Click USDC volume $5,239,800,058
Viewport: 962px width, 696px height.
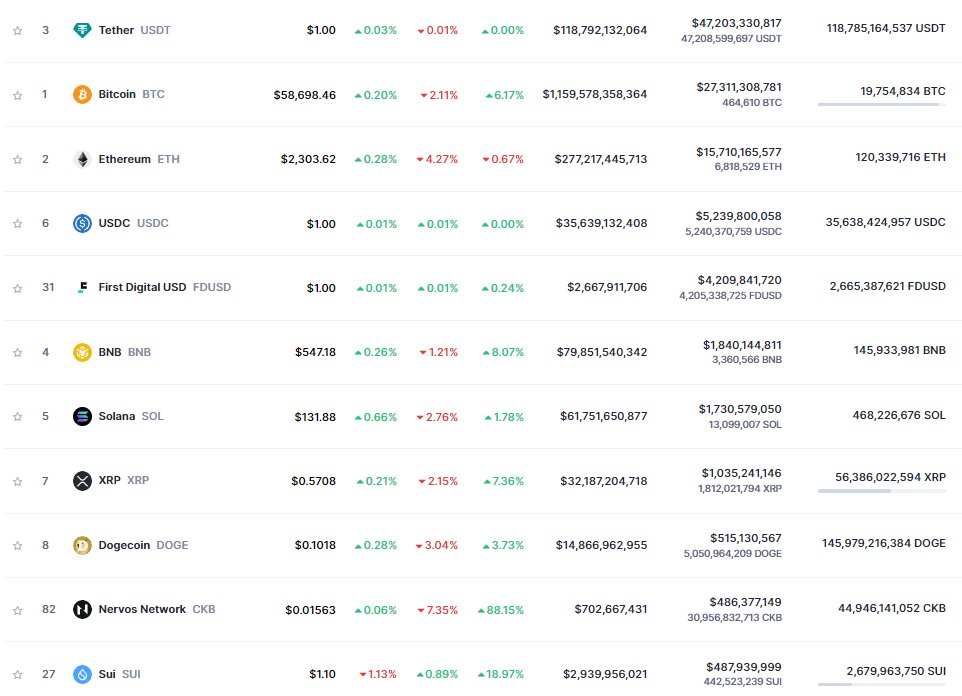point(738,216)
